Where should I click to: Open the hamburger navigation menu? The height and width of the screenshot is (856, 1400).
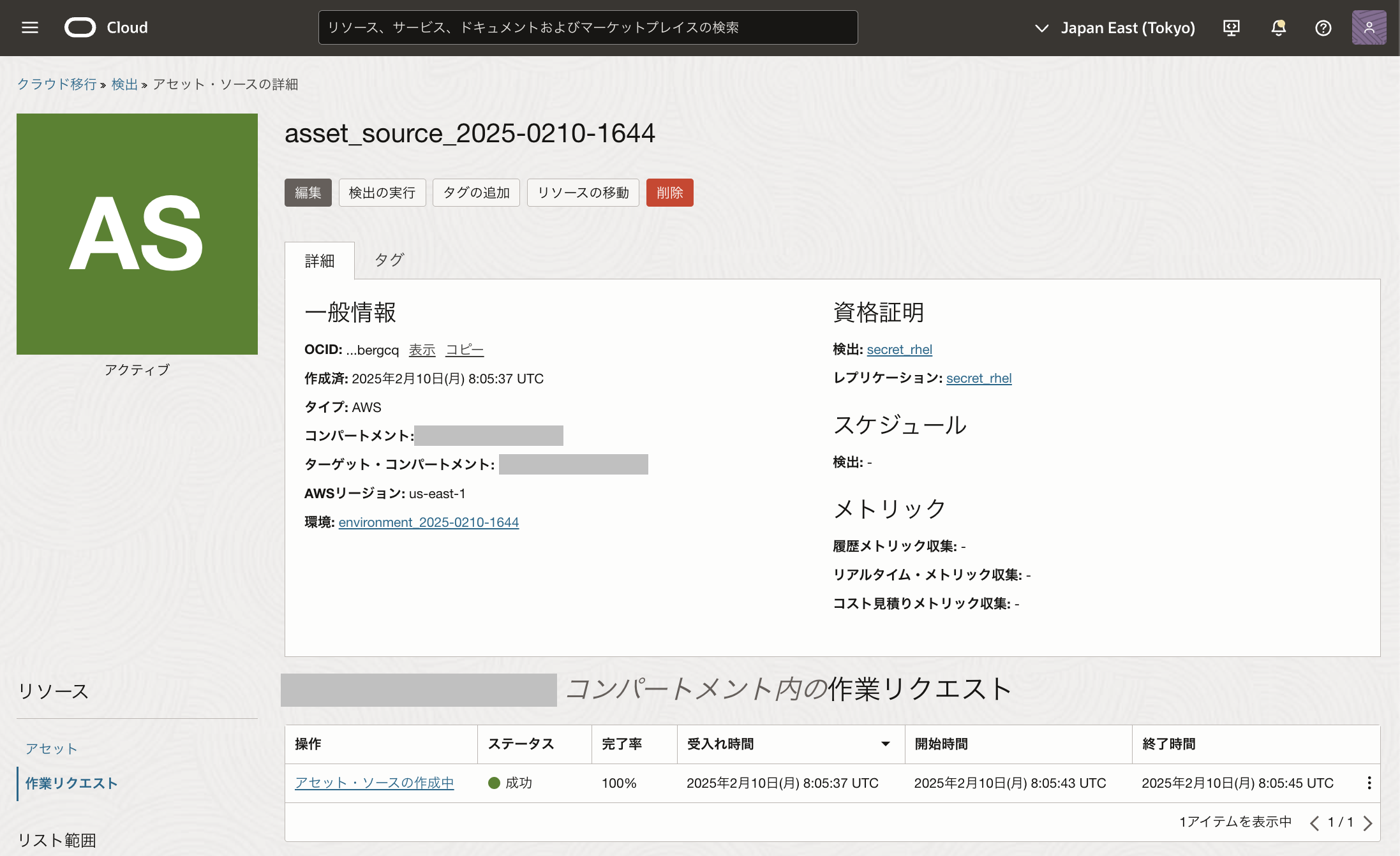tap(30, 27)
